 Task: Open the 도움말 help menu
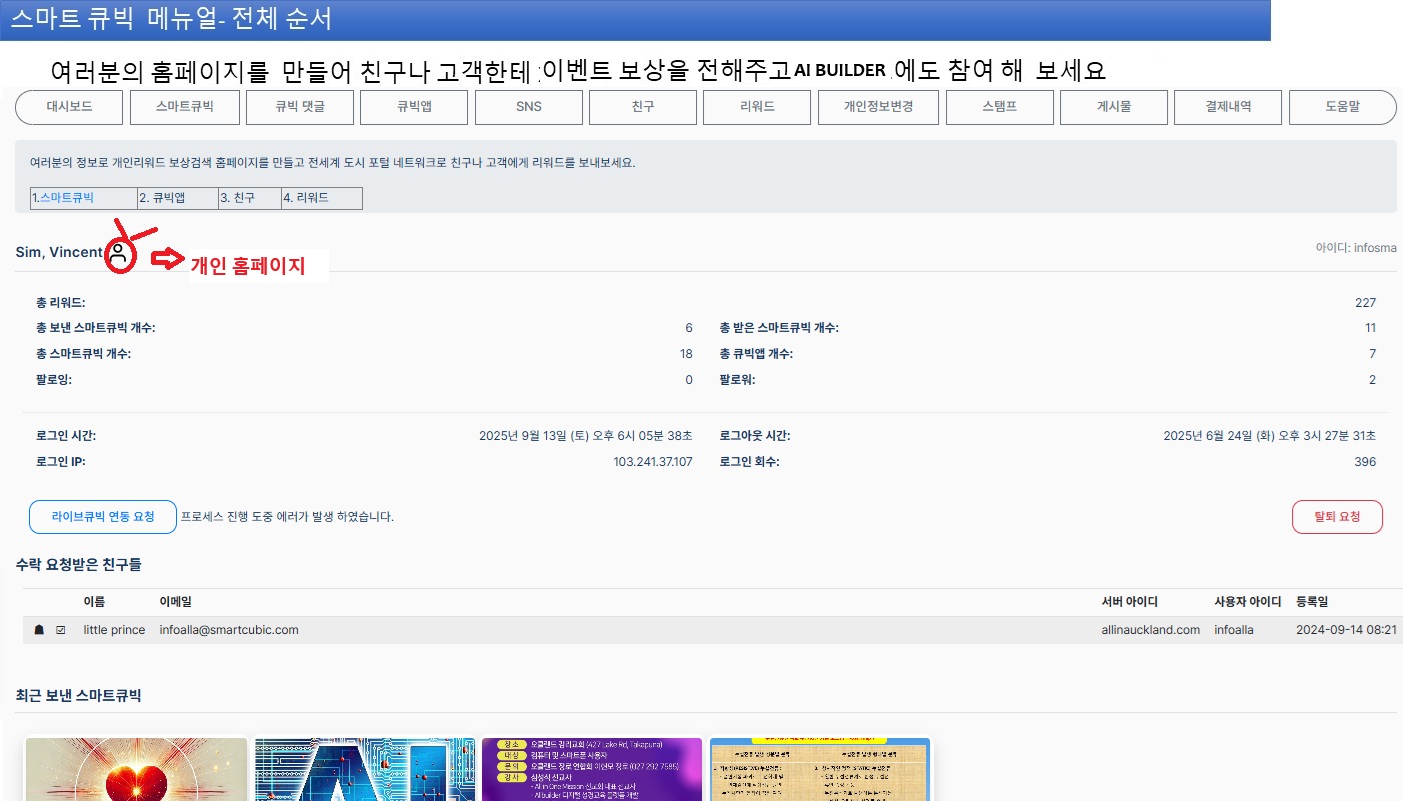[x=1342, y=107]
